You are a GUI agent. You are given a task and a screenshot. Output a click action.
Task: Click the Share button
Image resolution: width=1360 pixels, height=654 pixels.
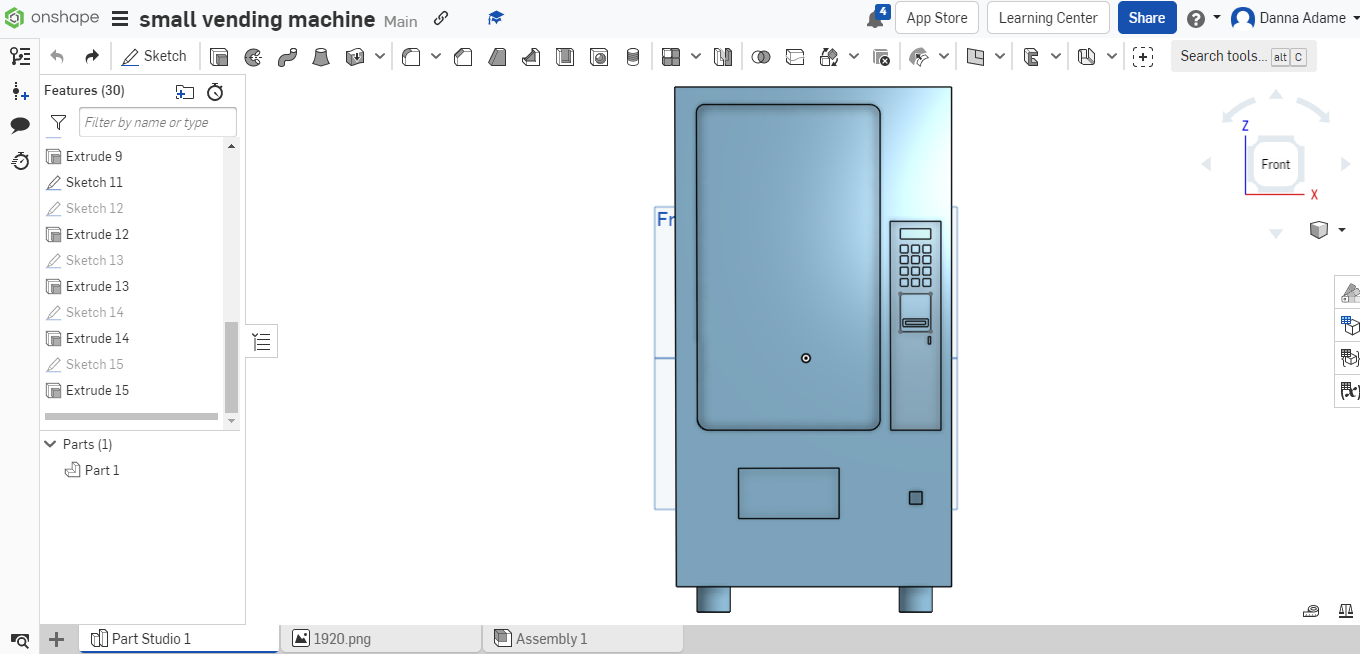(1147, 17)
